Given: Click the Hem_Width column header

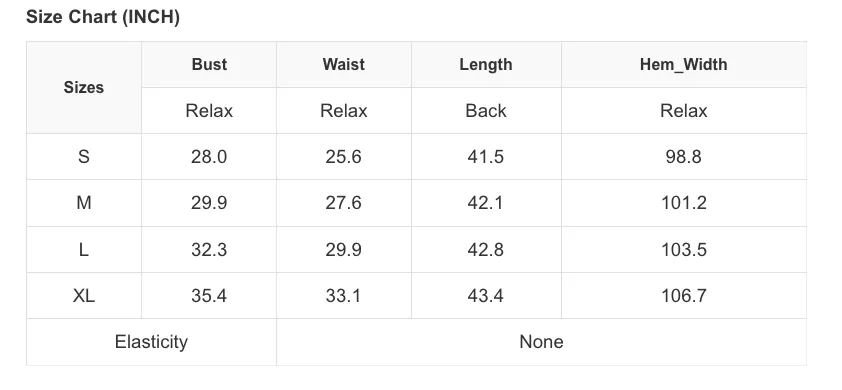Looking at the screenshot, I should [684, 64].
